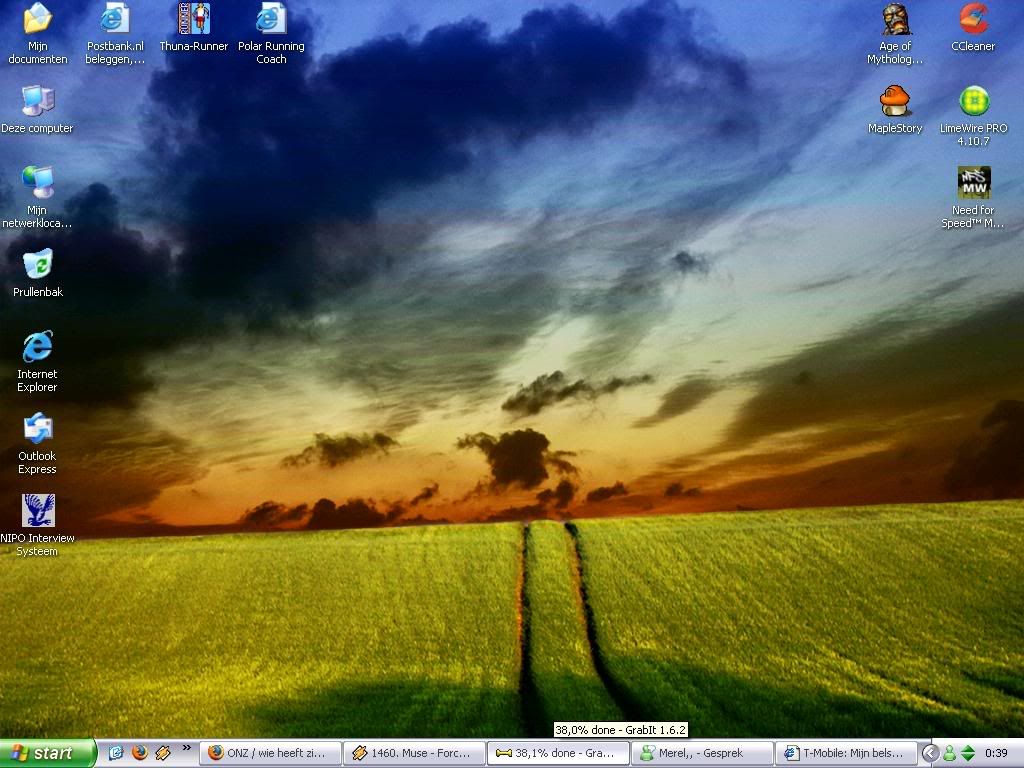Launch Need for Speed Most Wanted icon

click(973, 183)
